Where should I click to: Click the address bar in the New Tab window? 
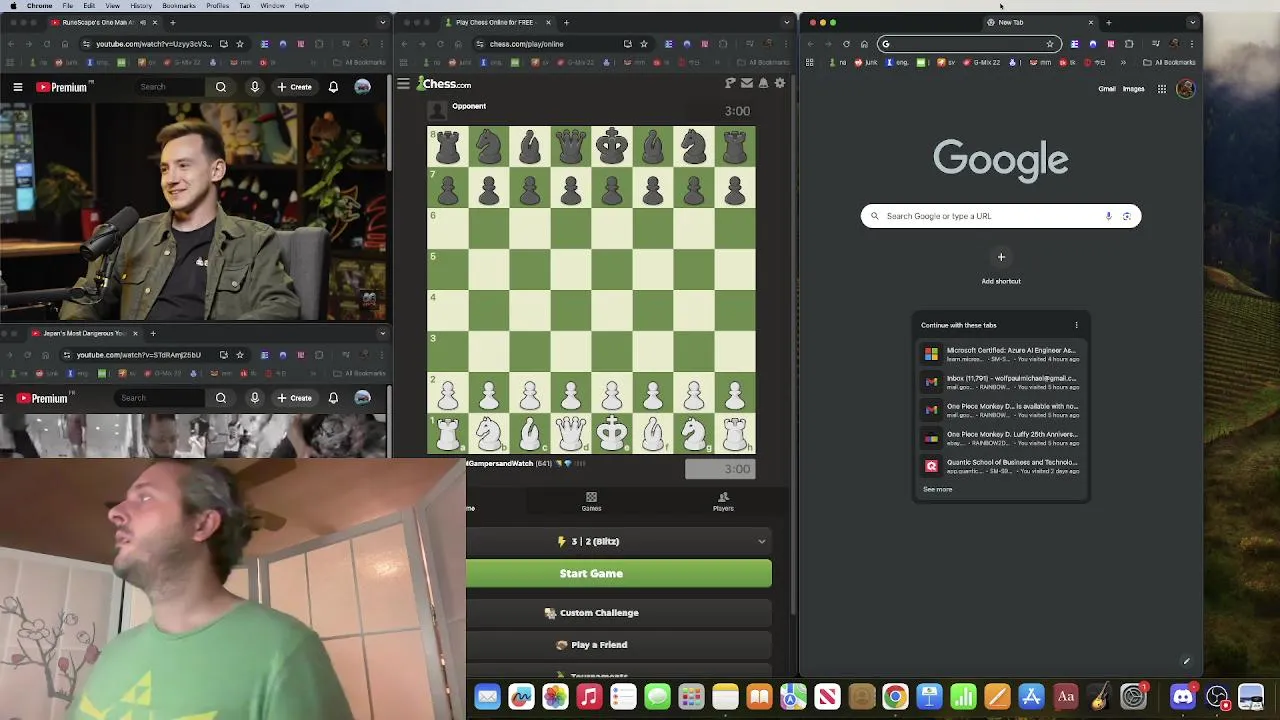click(x=968, y=44)
